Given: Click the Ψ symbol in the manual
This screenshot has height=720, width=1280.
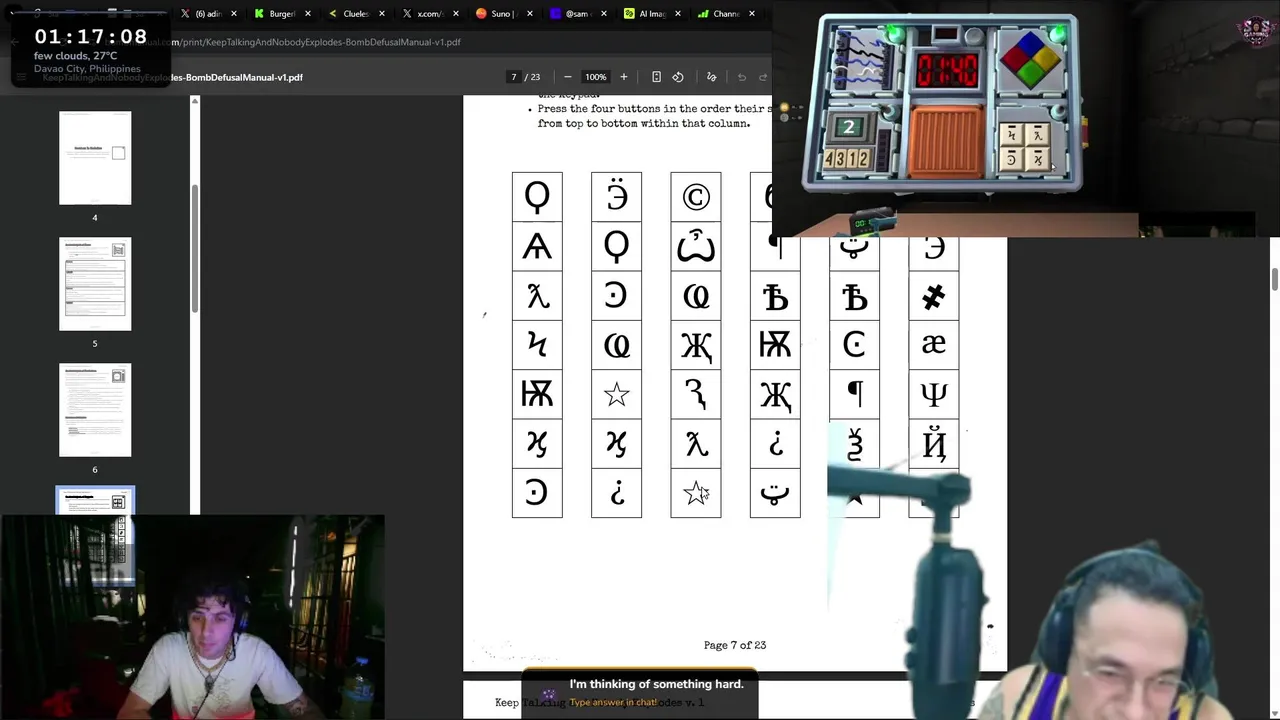Looking at the screenshot, I should click(x=933, y=394).
